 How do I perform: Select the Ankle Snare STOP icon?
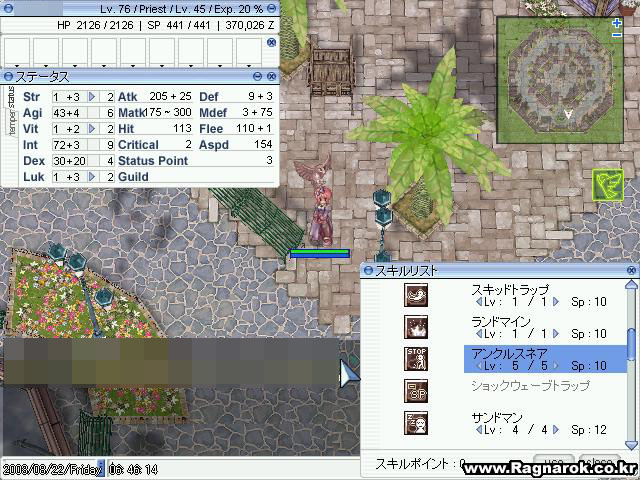pyautogui.click(x=416, y=359)
